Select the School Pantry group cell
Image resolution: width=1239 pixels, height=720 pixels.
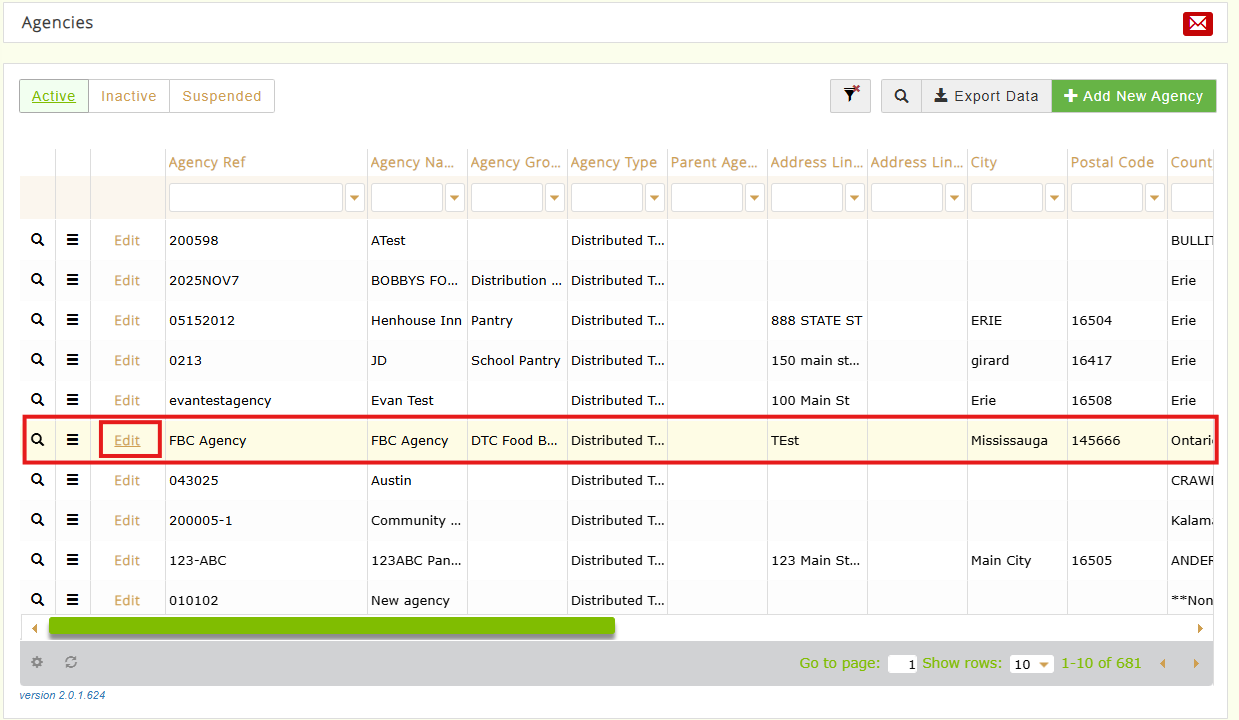[515, 360]
